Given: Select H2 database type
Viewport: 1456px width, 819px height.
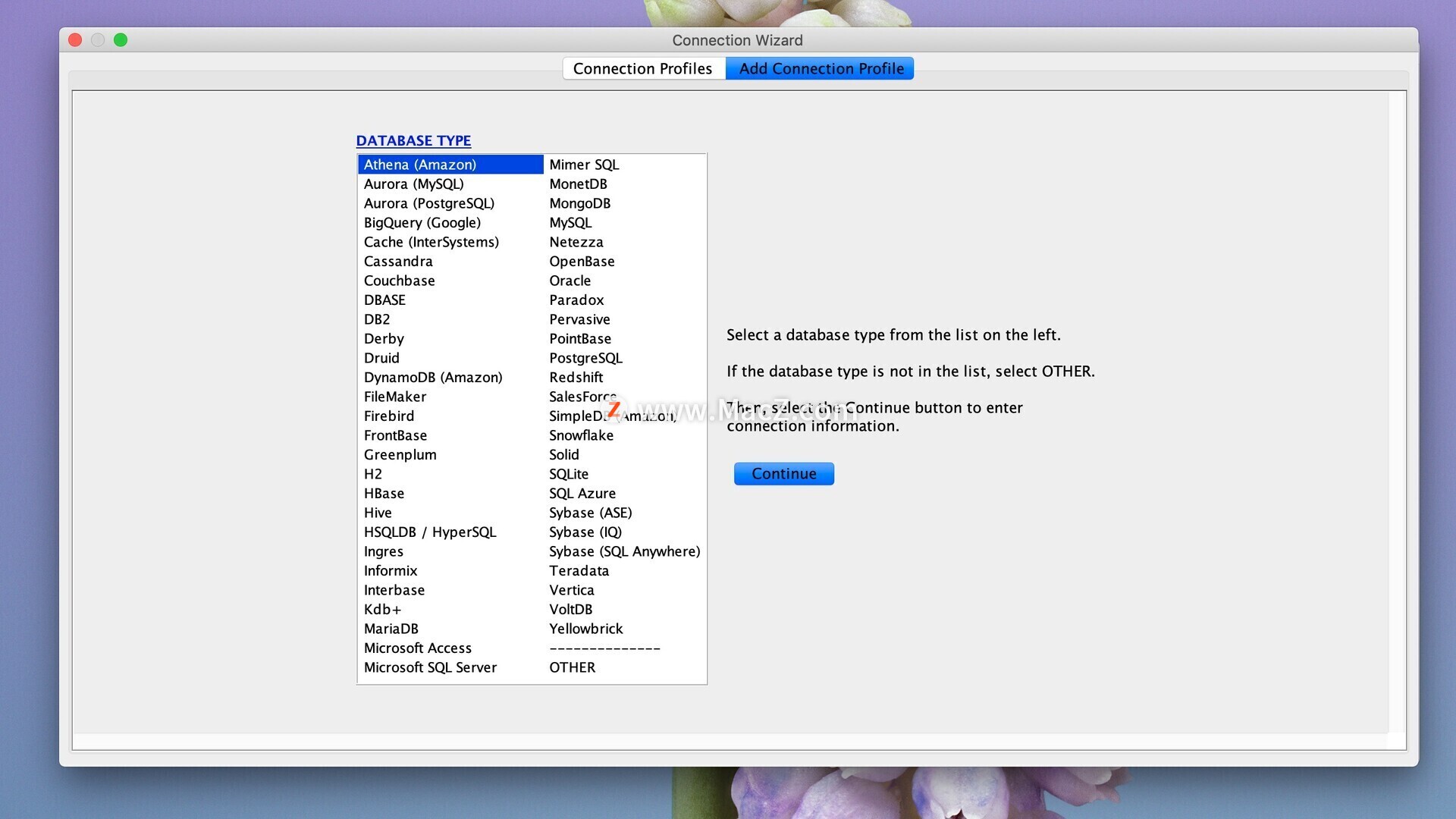Looking at the screenshot, I should pyautogui.click(x=450, y=474).
